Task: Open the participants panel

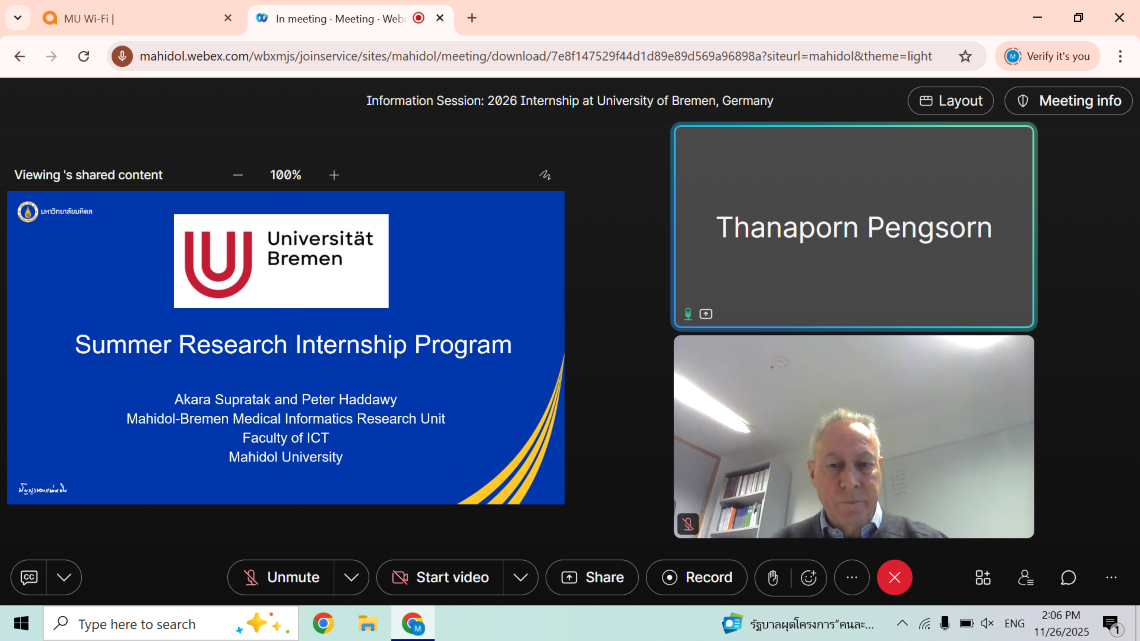Action: [x=1025, y=578]
